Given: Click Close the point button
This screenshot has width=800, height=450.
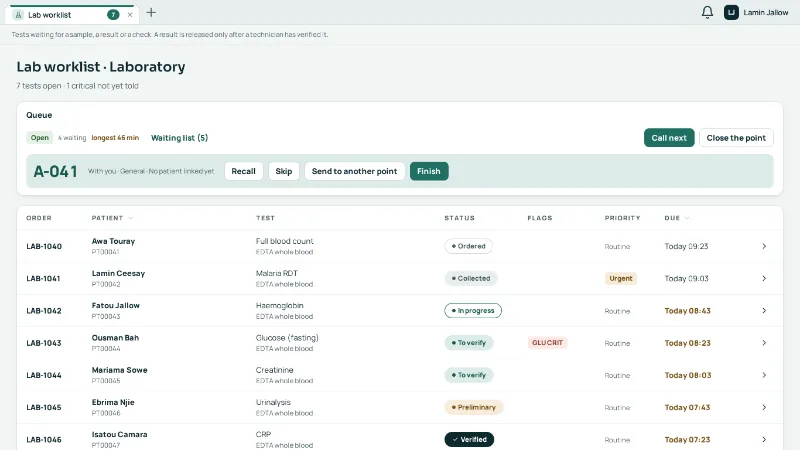Looking at the screenshot, I should (736, 138).
